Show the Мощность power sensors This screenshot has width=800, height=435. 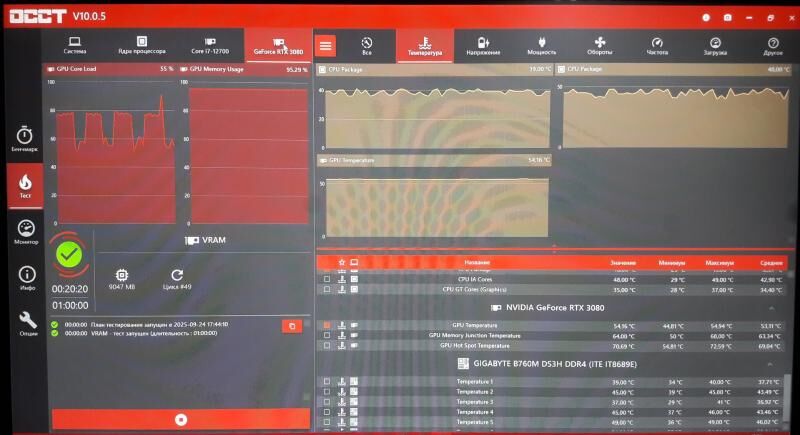click(541, 46)
